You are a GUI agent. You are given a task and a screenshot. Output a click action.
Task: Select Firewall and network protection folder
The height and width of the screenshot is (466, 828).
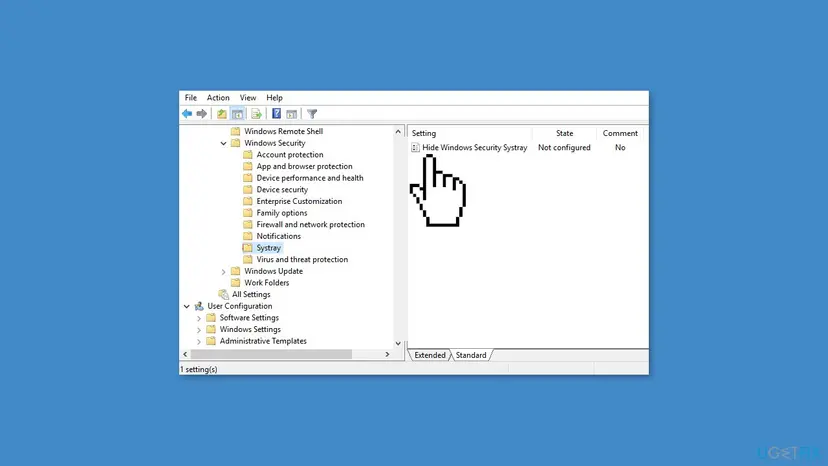tap(310, 225)
